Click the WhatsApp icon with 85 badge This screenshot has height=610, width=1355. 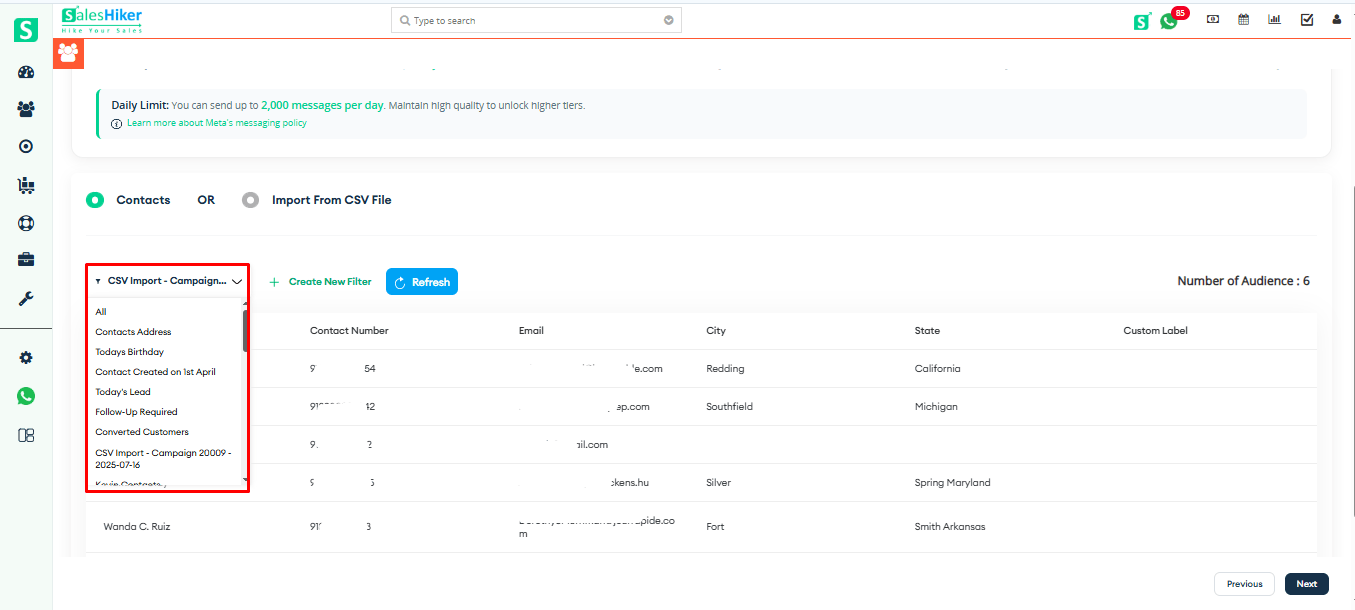tap(1169, 19)
